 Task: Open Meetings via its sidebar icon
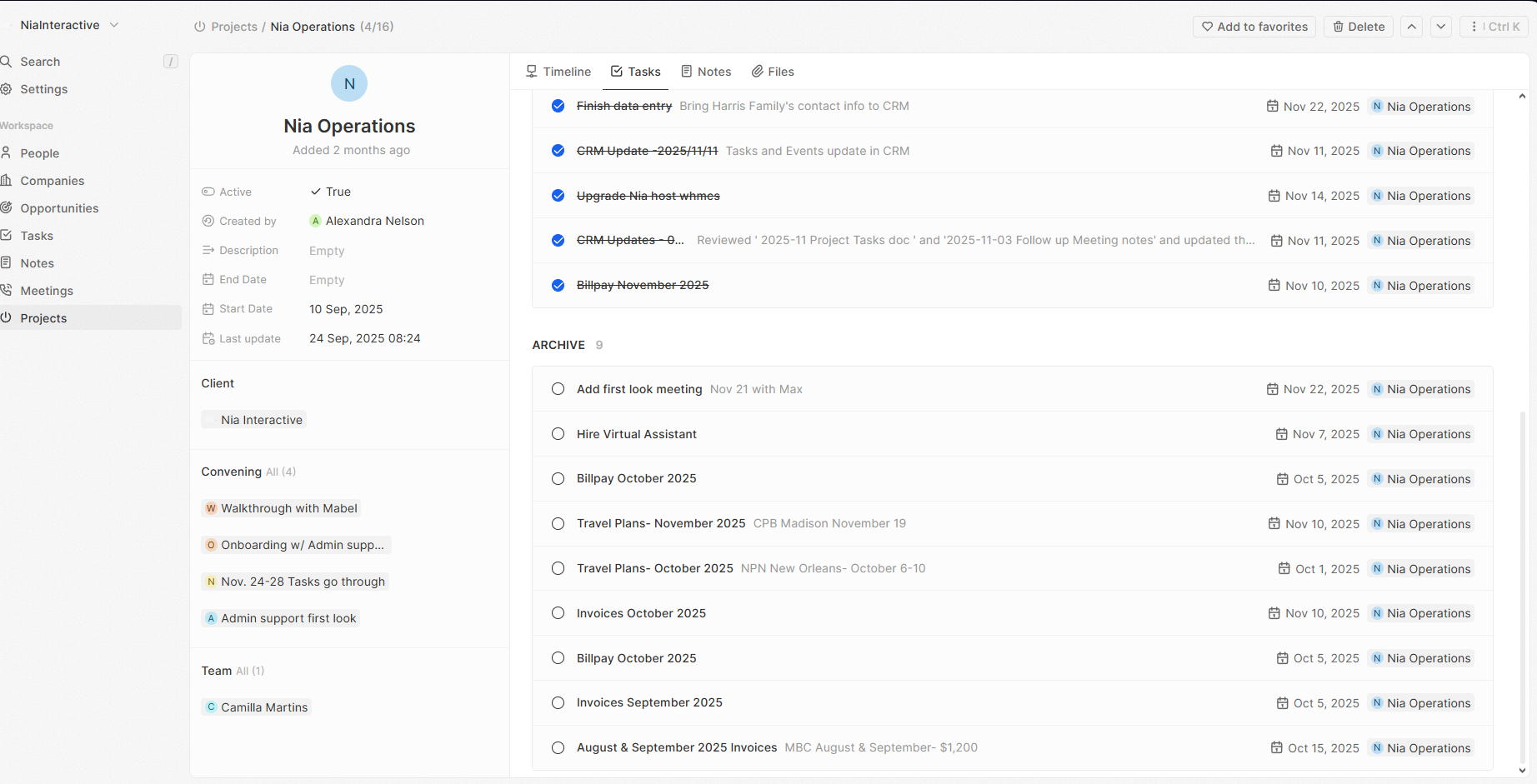coord(6,291)
